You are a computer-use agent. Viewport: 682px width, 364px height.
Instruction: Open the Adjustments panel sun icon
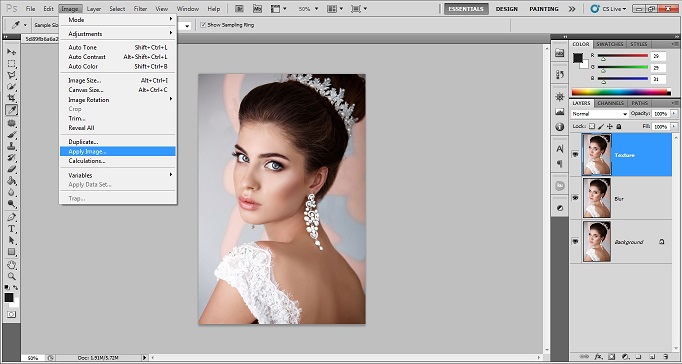560,97
